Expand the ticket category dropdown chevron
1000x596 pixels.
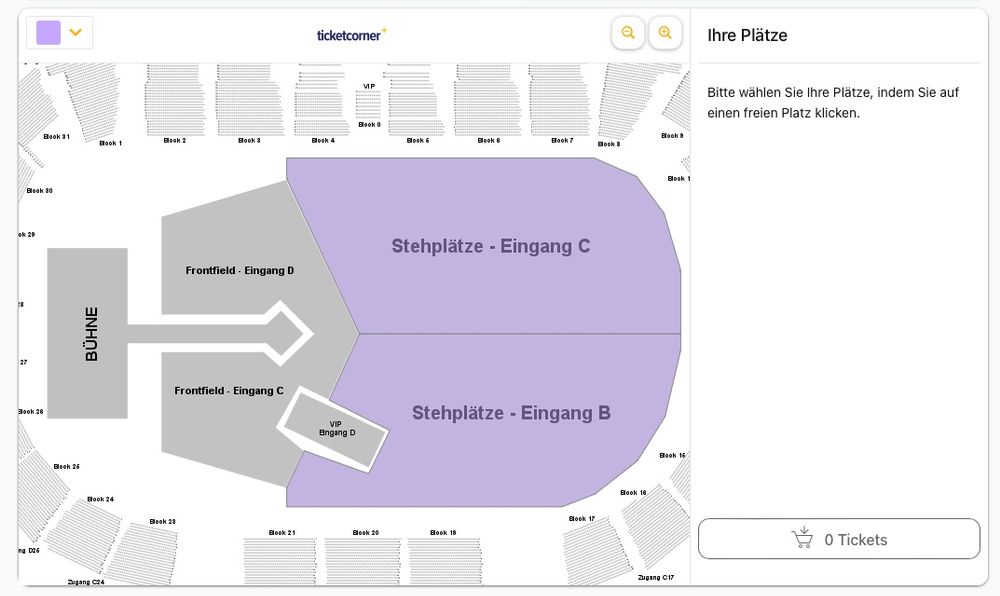point(74,32)
